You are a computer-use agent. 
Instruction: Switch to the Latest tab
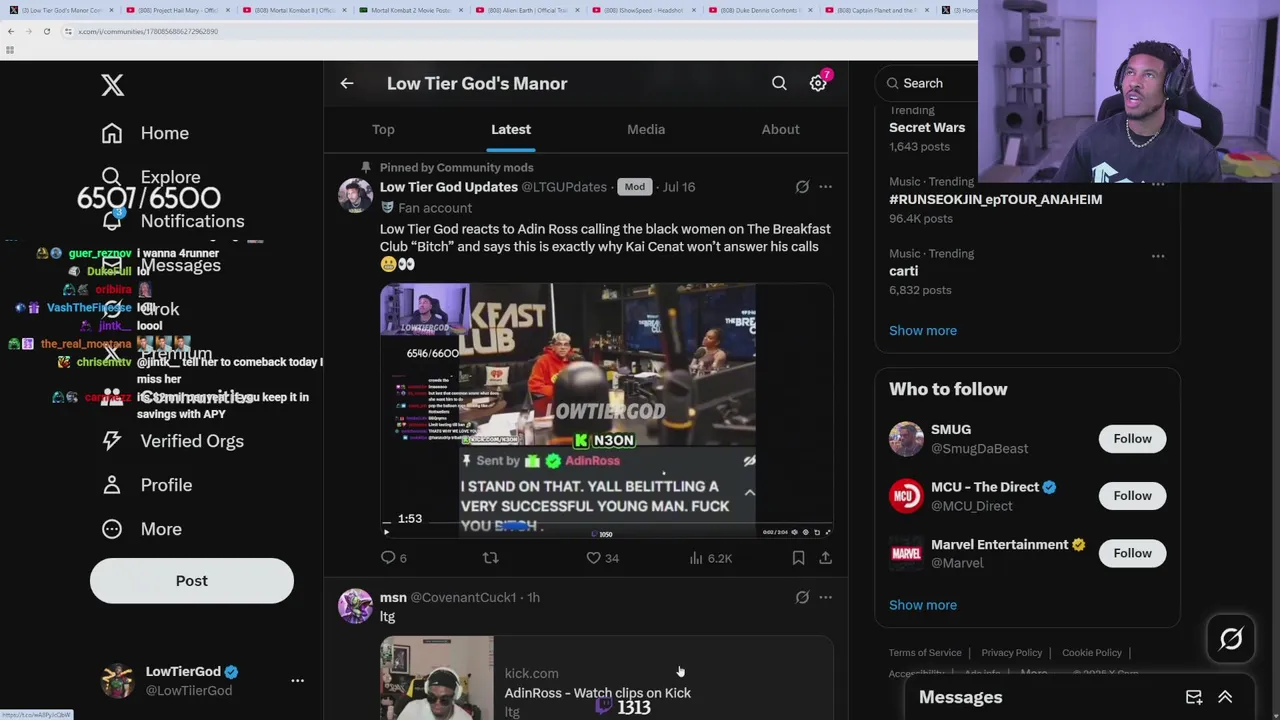pyautogui.click(x=511, y=129)
